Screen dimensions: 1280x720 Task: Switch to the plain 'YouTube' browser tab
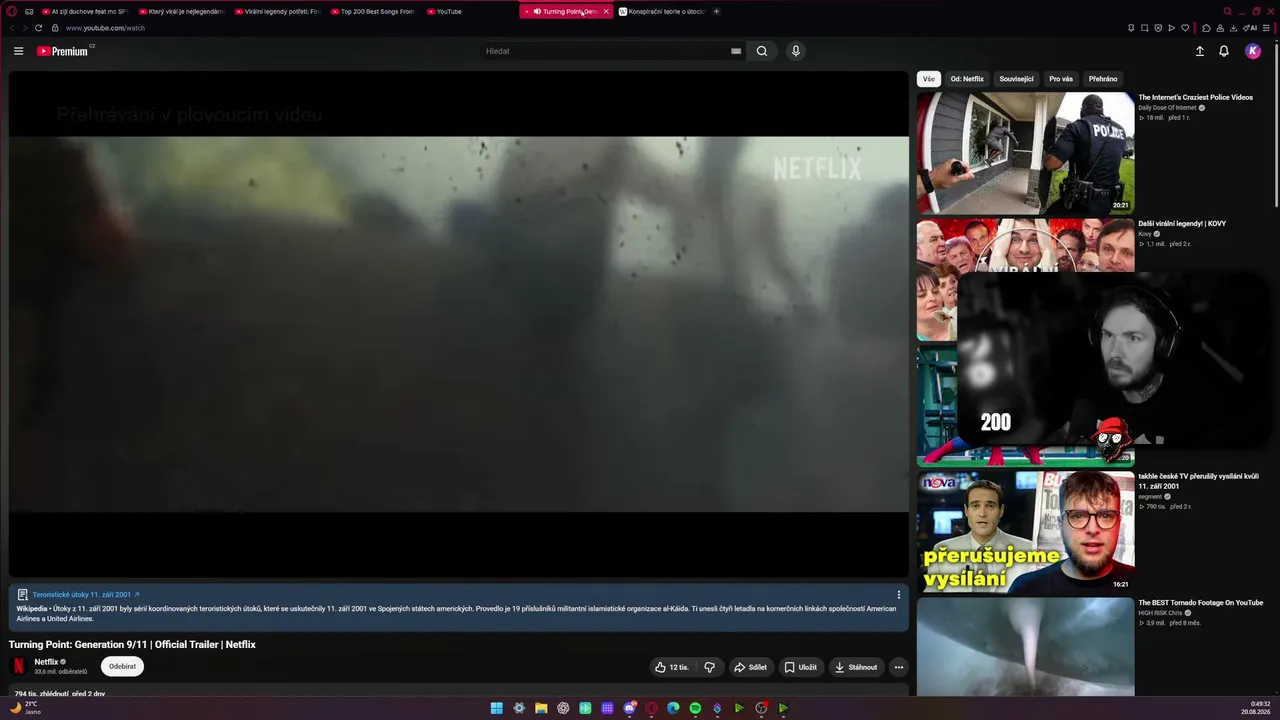tap(467, 11)
